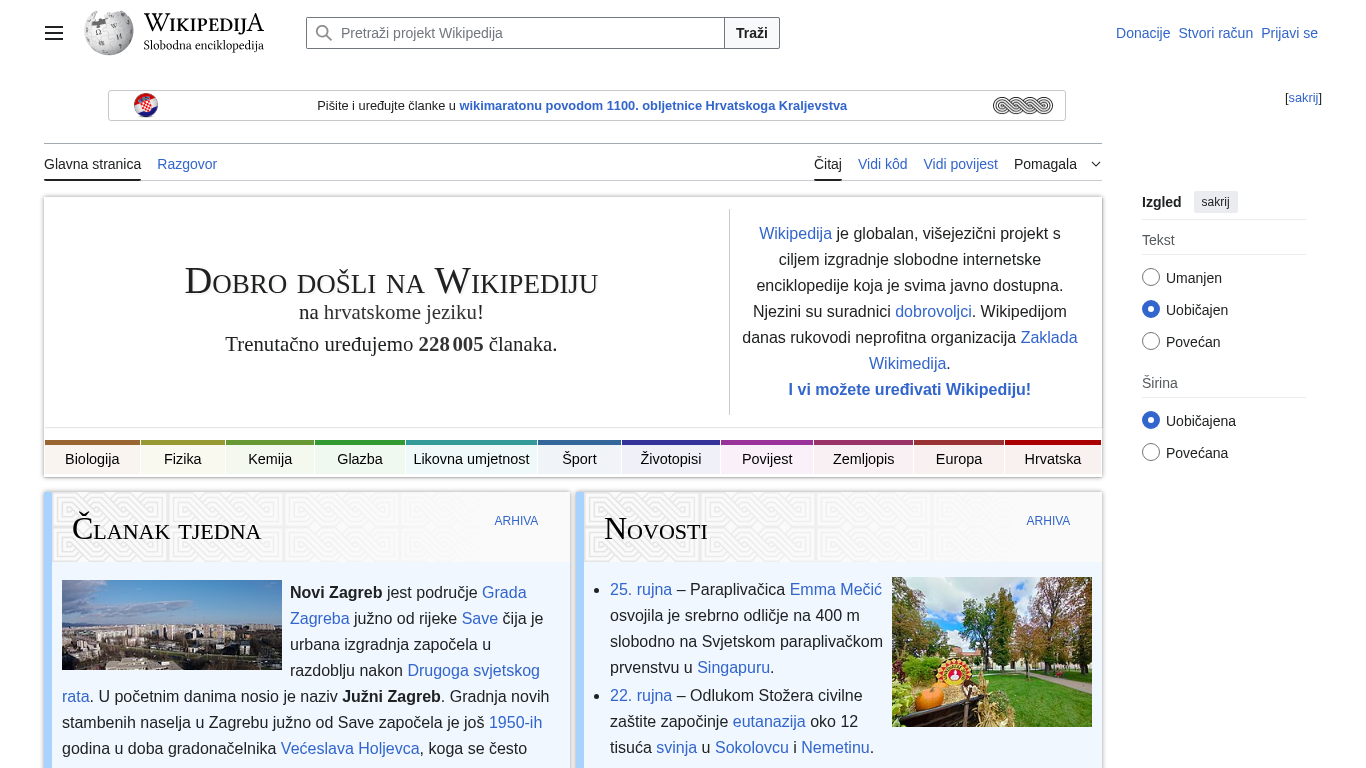
Task: Hide the Izgled appearance panel
Action: coord(1215,202)
